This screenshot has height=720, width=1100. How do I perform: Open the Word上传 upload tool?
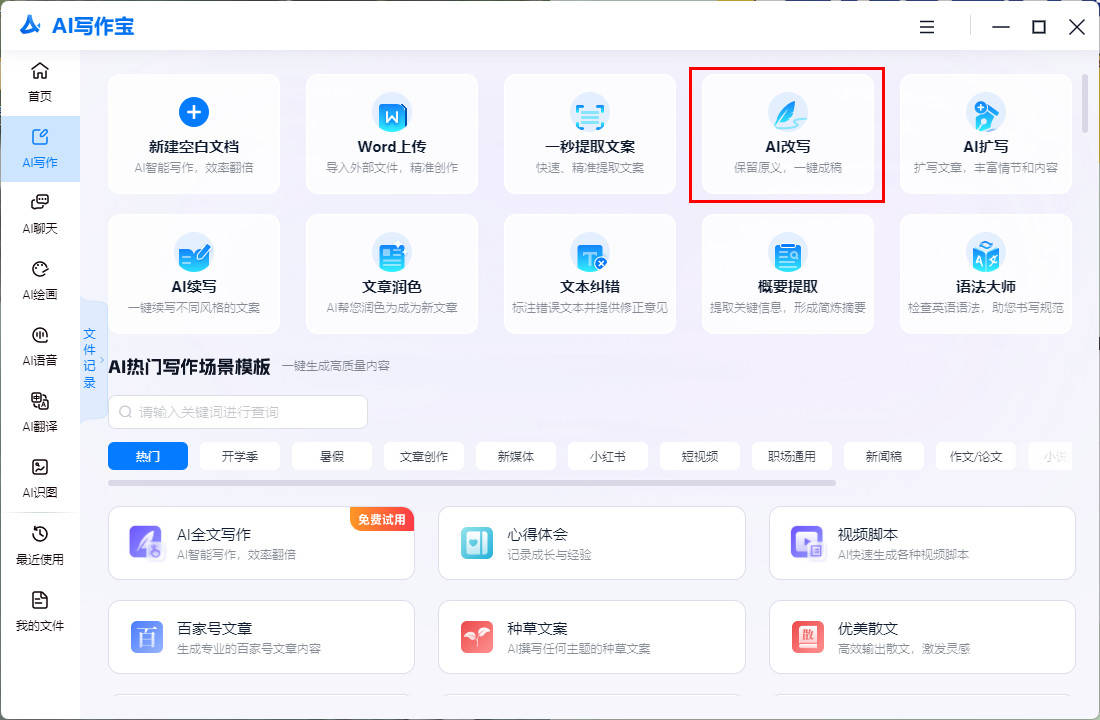(x=391, y=134)
